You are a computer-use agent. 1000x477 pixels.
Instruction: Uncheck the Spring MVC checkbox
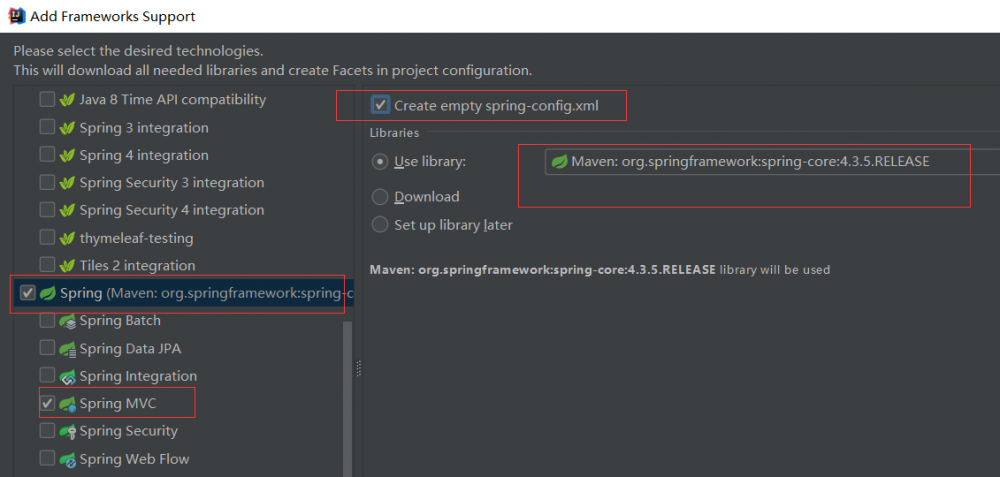(47, 404)
